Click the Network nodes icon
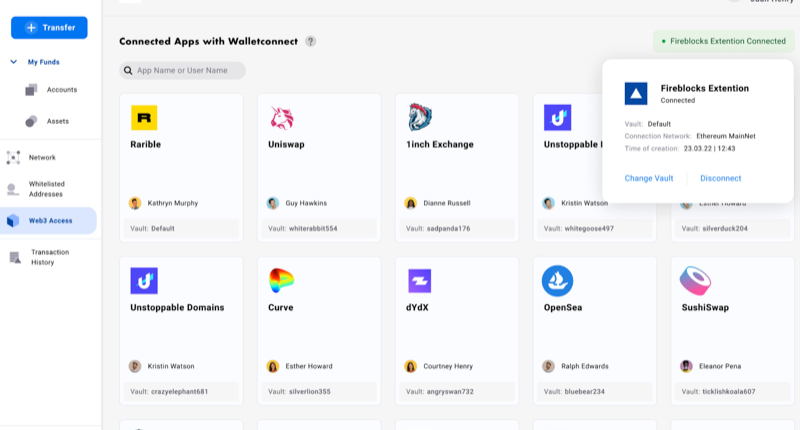 click(x=13, y=158)
